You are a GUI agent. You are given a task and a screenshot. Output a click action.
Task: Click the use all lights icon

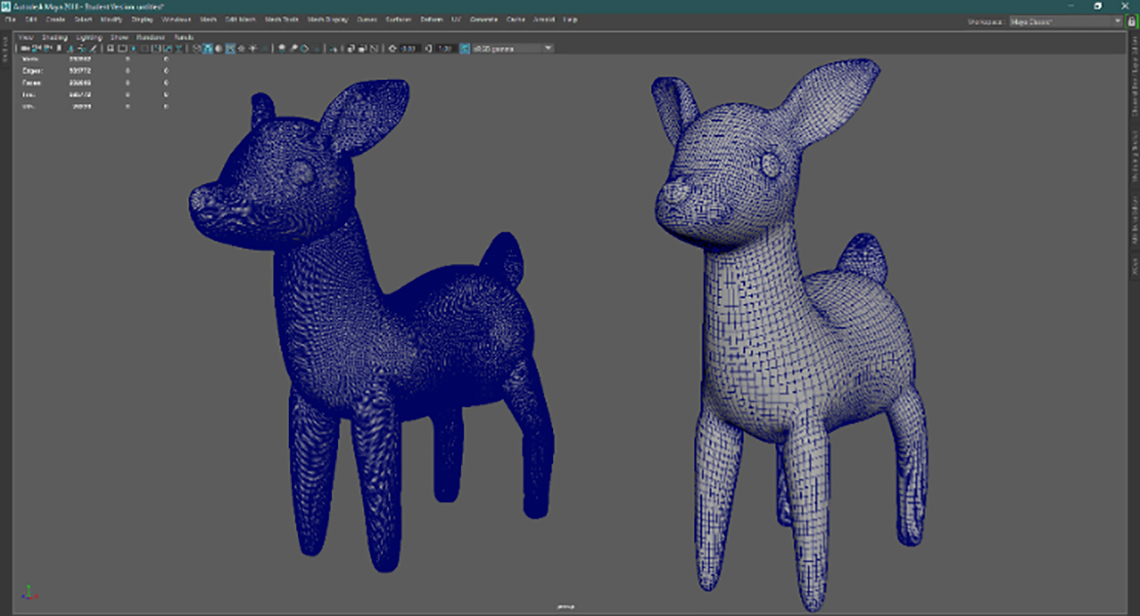(x=252, y=48)
